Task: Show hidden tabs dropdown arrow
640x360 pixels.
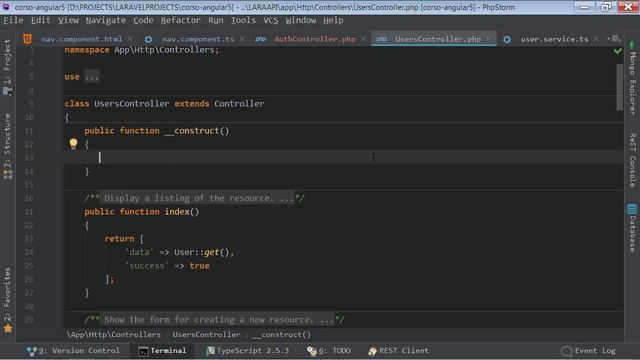Action: (x=613, y=39)
